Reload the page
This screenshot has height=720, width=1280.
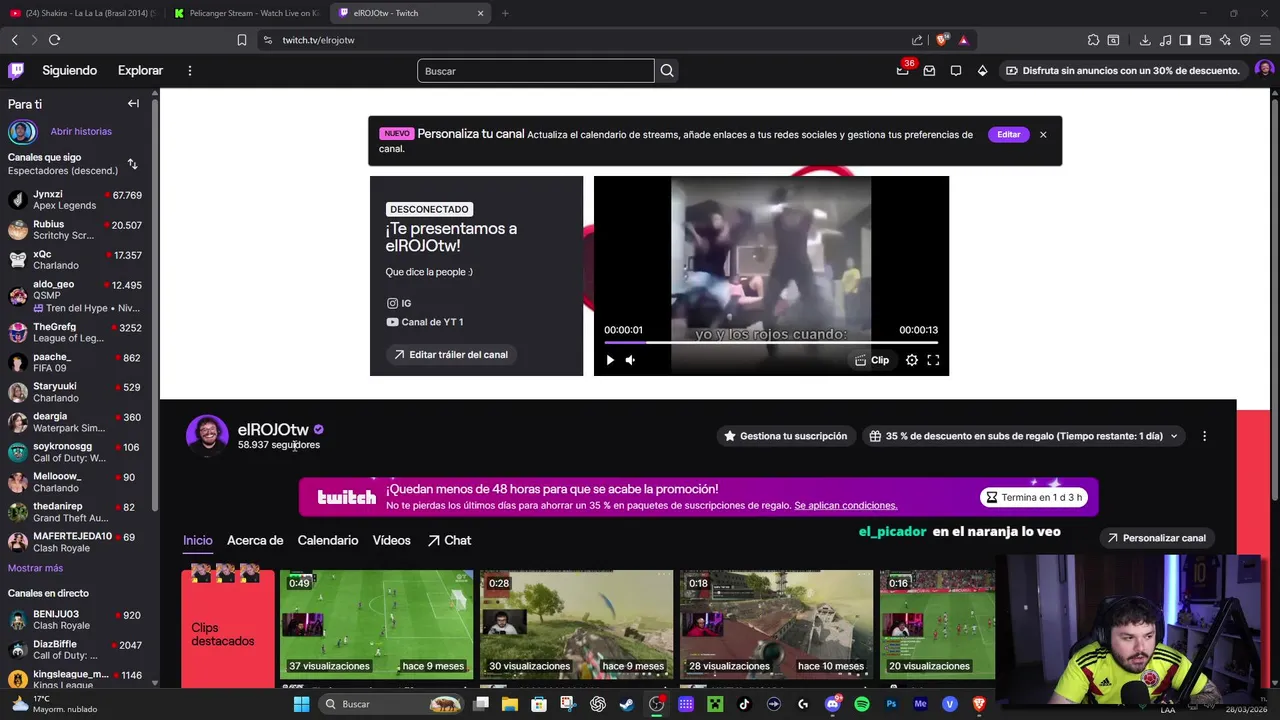click(x=54, y=40)
